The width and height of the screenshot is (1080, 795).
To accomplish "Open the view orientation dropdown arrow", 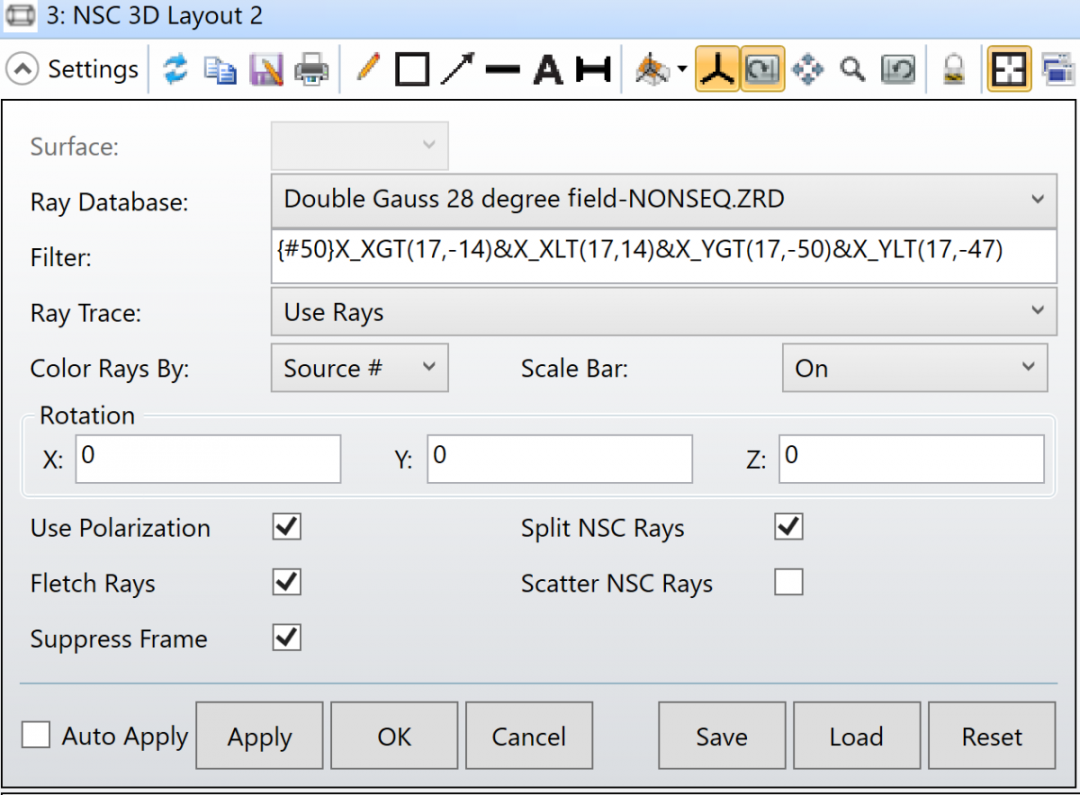I will [x=682, y=69].
